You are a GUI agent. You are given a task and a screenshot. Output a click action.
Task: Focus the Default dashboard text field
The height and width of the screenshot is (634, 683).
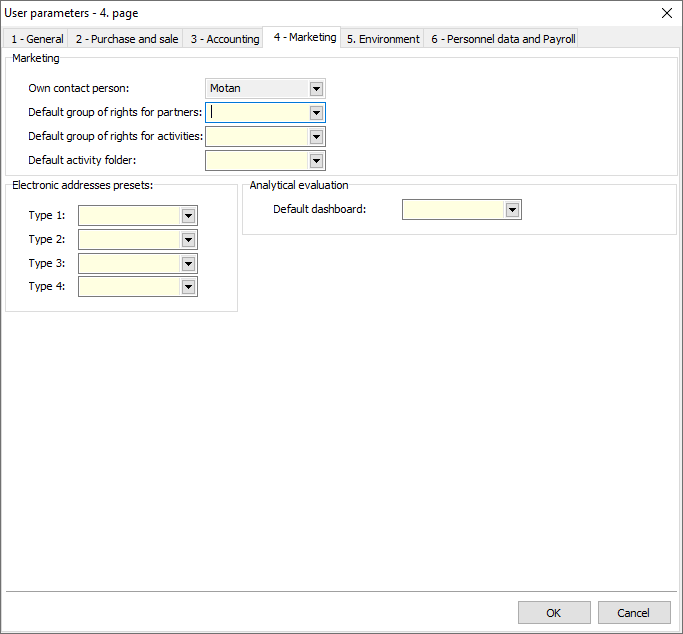[453, 210]
